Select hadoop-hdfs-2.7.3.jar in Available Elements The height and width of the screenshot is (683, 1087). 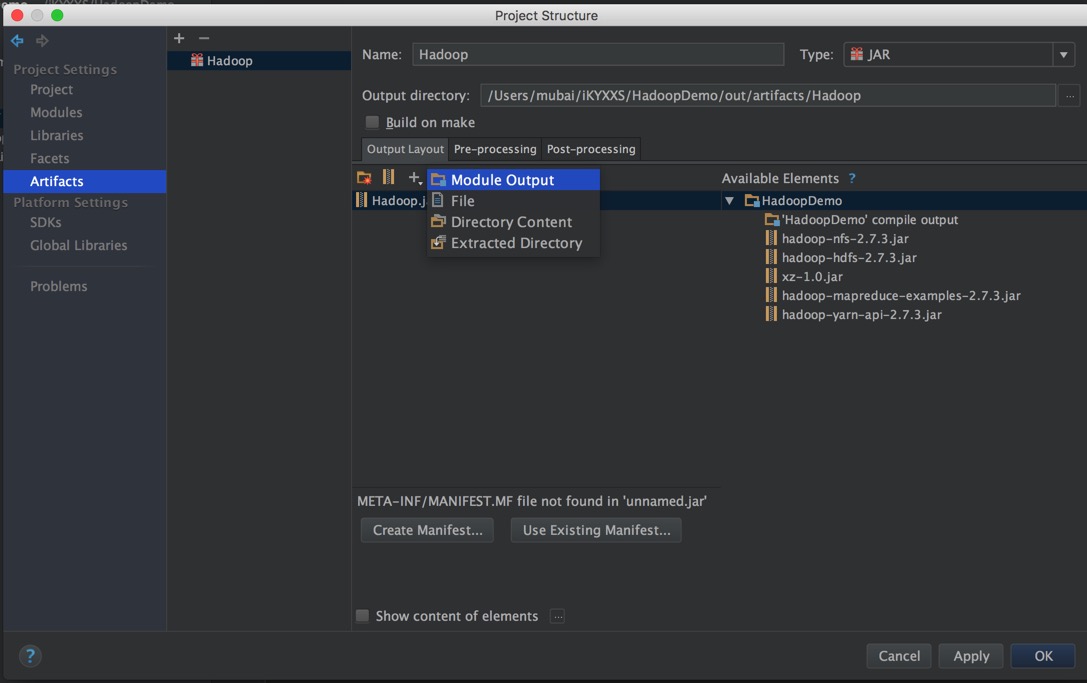[x=848, y=258]
